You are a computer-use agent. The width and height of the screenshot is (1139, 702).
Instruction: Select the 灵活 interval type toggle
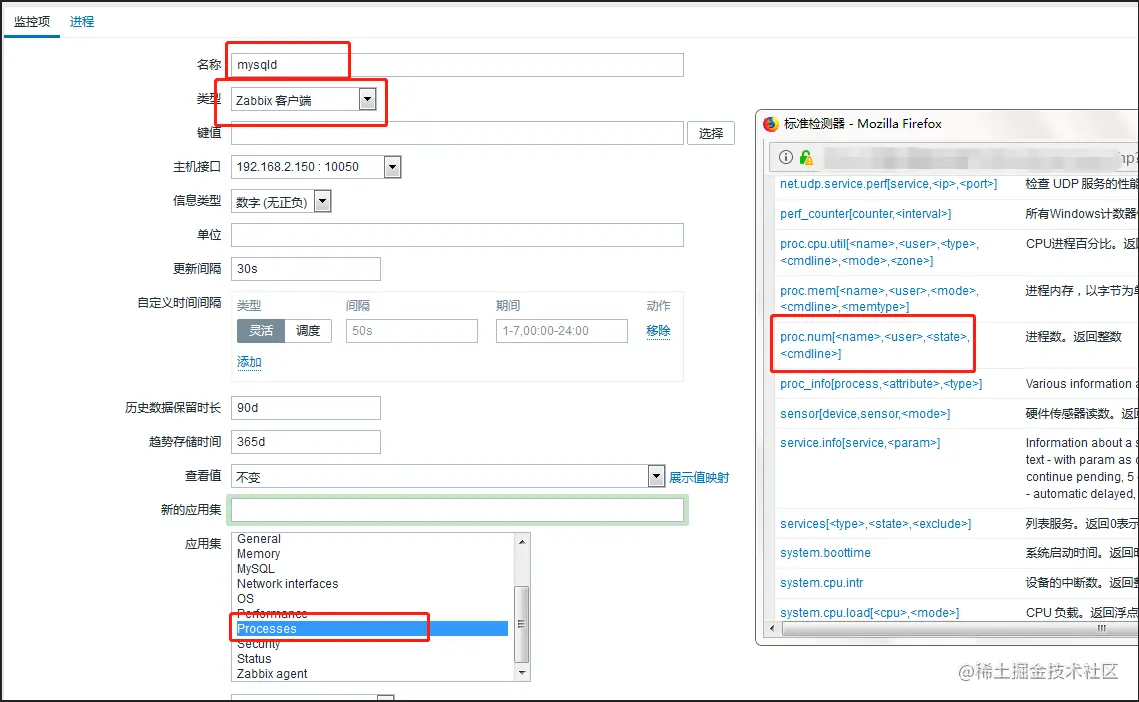(x=261, y=331)
